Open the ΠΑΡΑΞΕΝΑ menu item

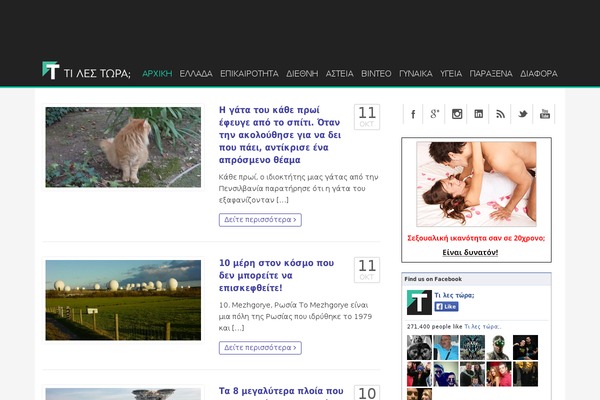(x=491, y=73)
